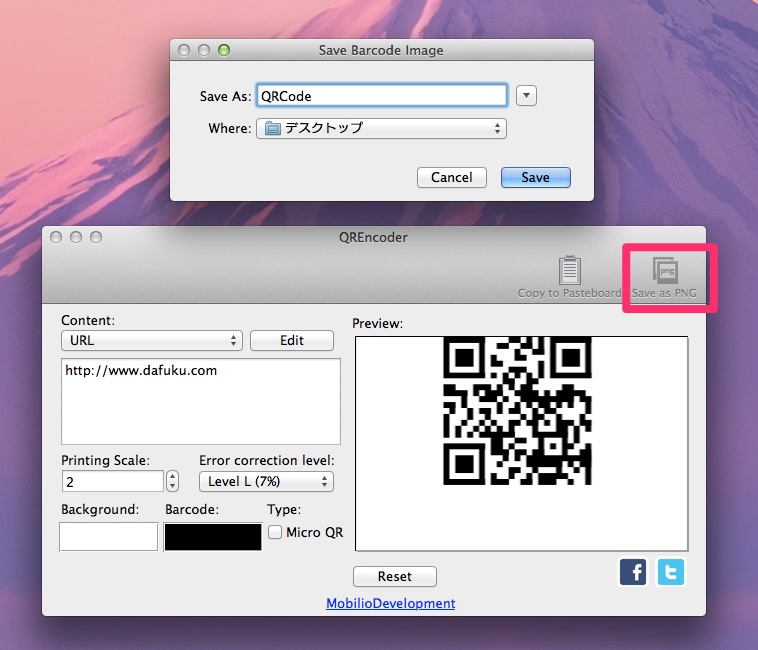Click the Edit button next to URL
Image resolution: width=758 pixels, height=650 pixels.
pos(292,340)
